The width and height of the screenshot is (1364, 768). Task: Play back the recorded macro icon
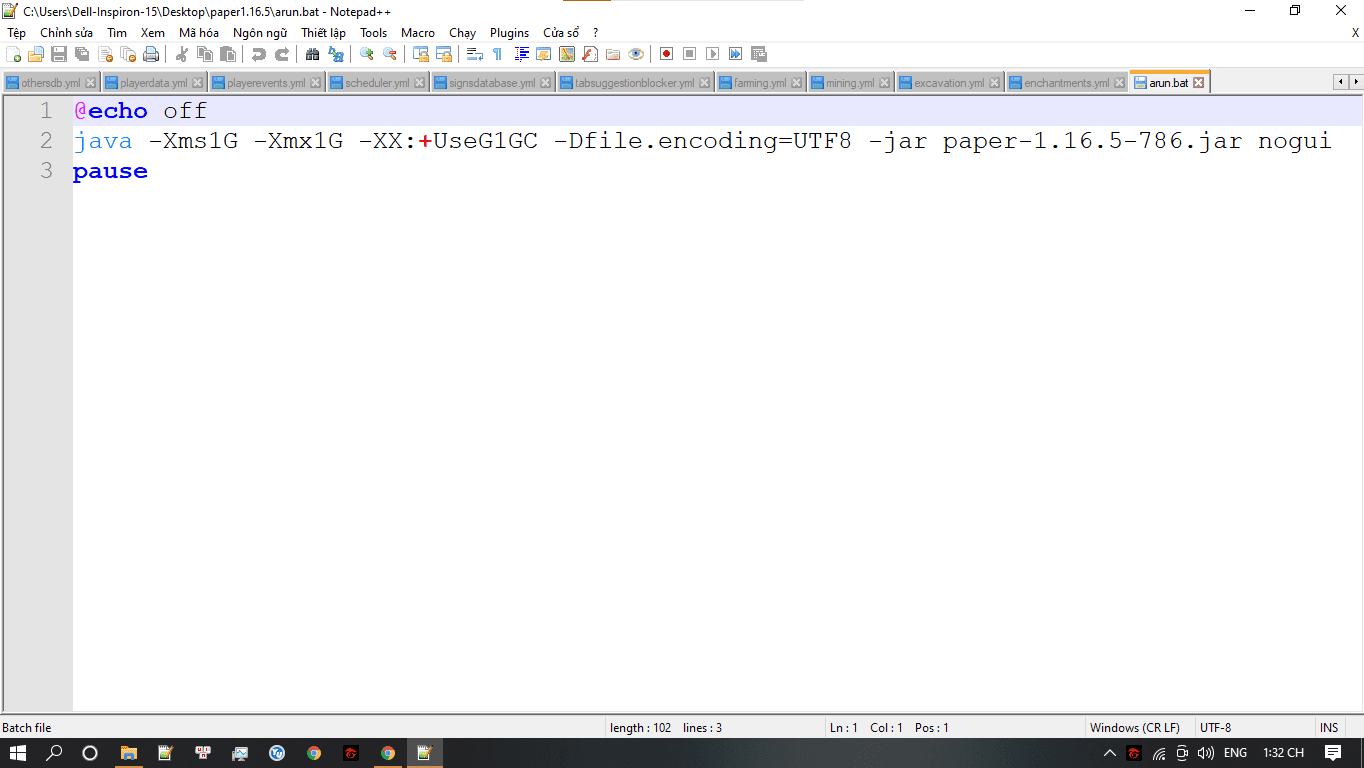pyautogui.click(x=712, y=54)
